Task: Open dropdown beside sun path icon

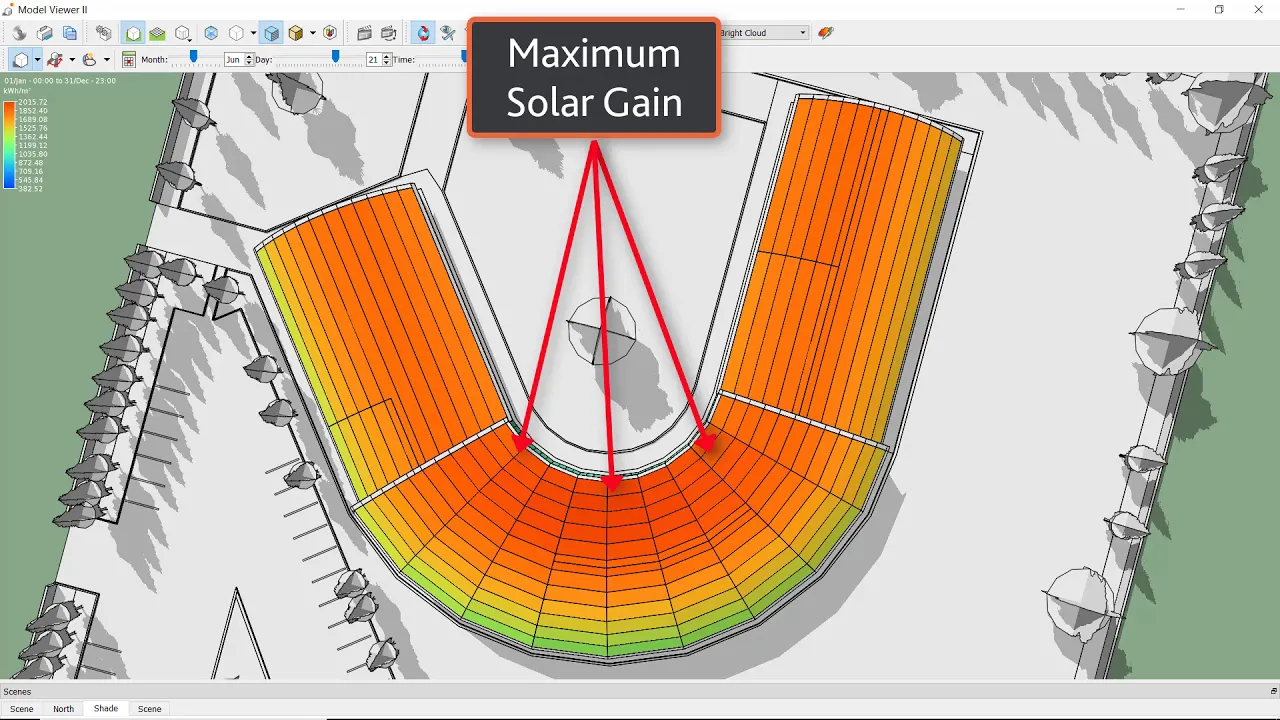Action: click(x=106, y=60)
